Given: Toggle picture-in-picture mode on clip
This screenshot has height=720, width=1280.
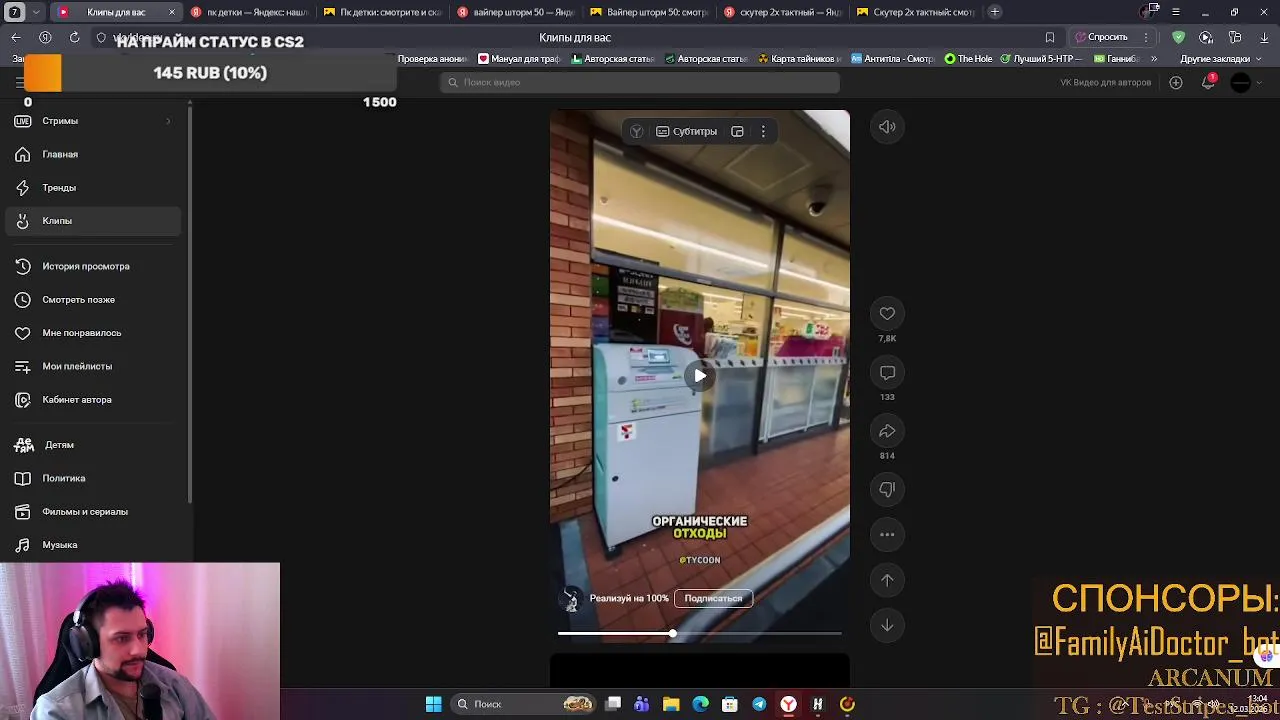Looking at the screenshot, I should 737,132.
